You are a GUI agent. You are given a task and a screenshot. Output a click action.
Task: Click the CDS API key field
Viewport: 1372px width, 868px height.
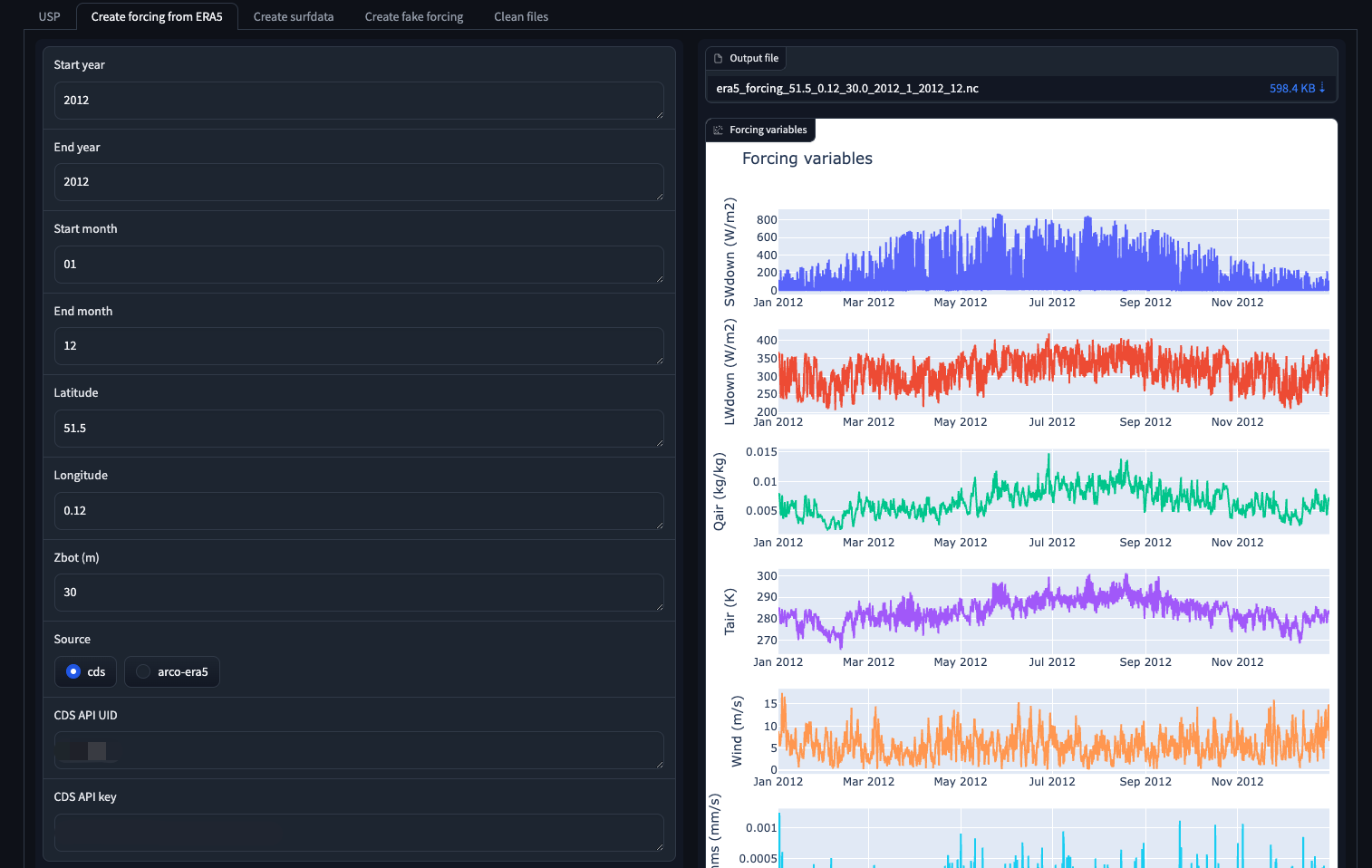coord(359,833)
